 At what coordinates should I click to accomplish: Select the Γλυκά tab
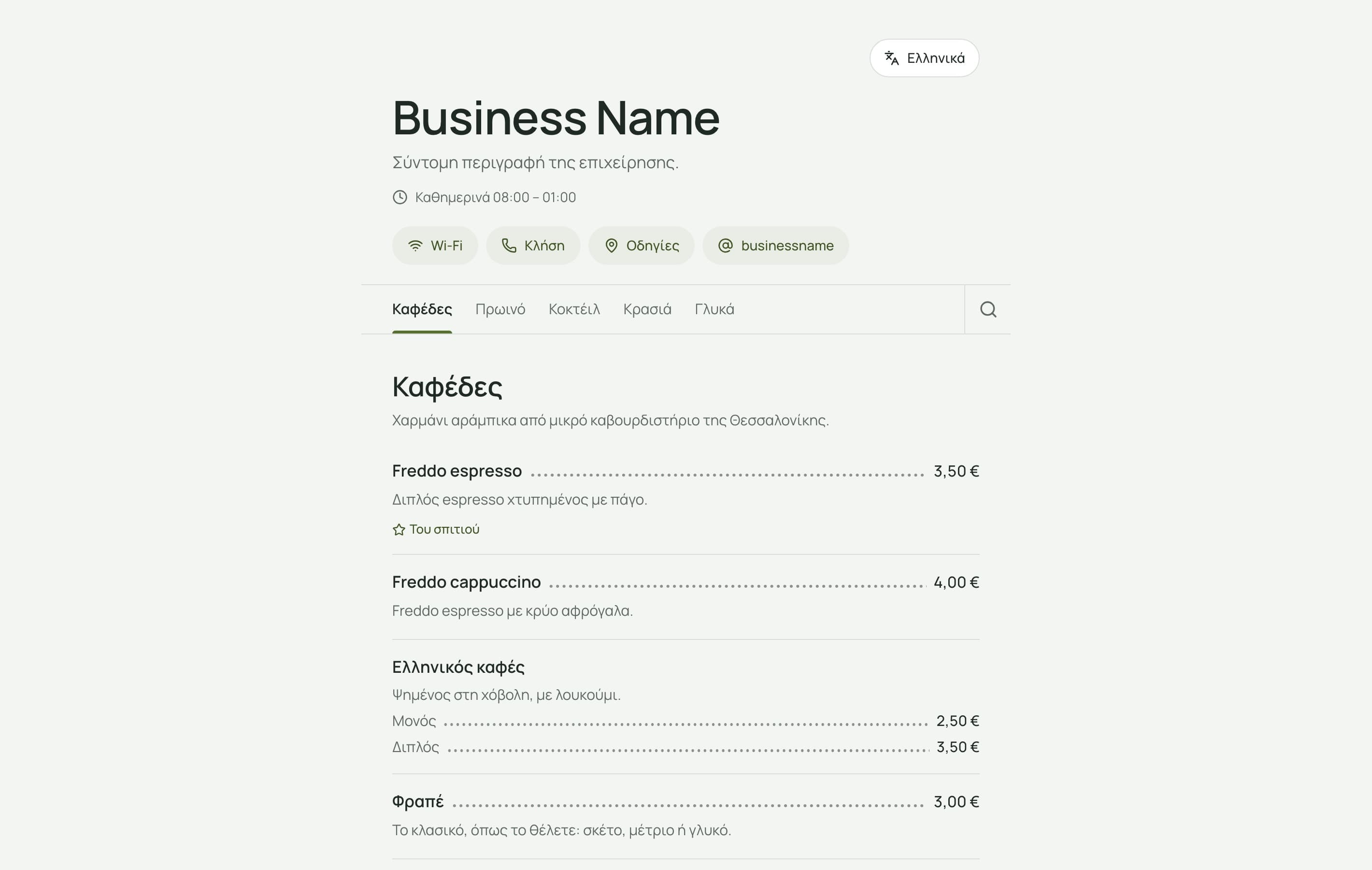[715, 309]
